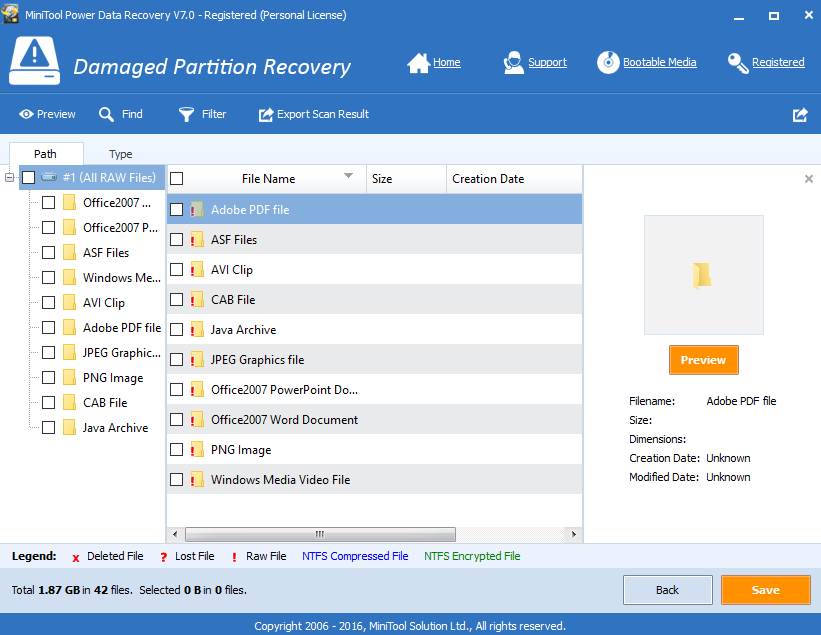Click the horizontal scrollbar right arrow

point(574,534)
